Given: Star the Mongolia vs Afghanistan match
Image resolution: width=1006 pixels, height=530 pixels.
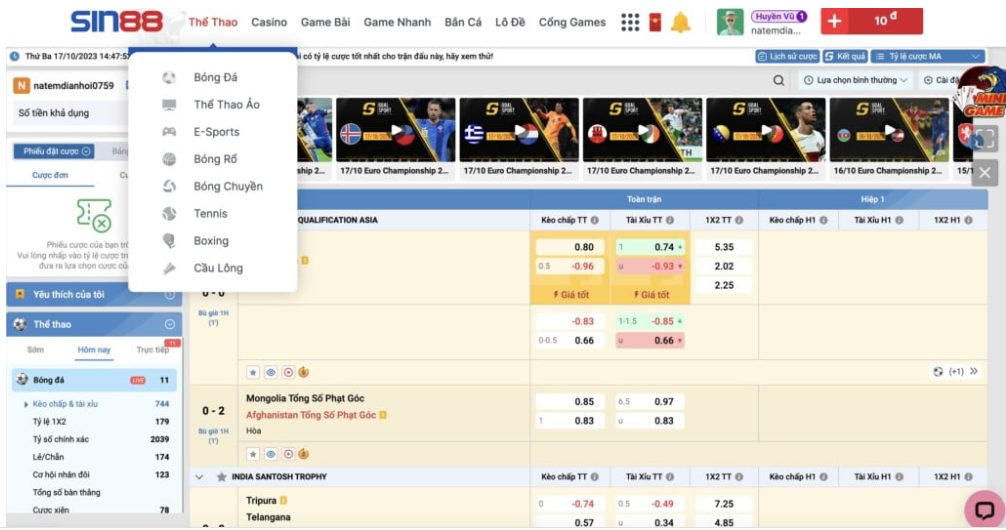Looking at the screenshot, I should click(254, 454).
